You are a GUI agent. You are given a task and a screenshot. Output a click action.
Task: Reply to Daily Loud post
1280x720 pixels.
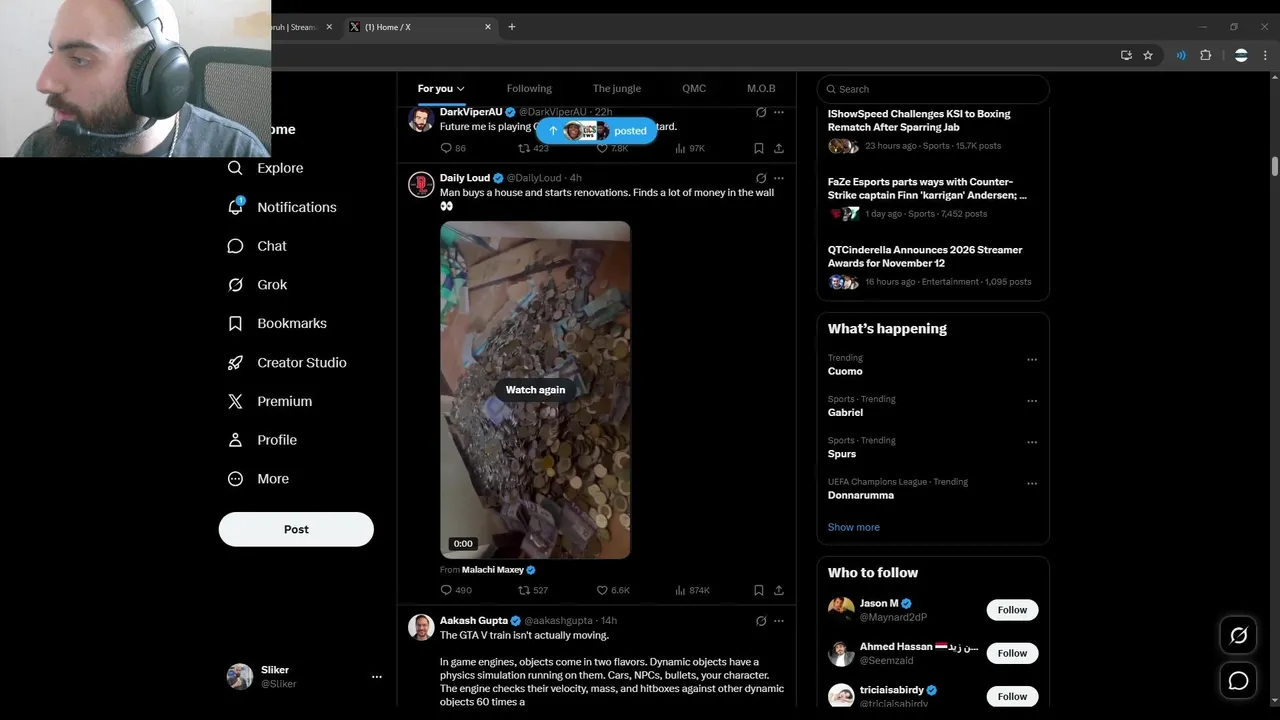click(x=455, y=590)
